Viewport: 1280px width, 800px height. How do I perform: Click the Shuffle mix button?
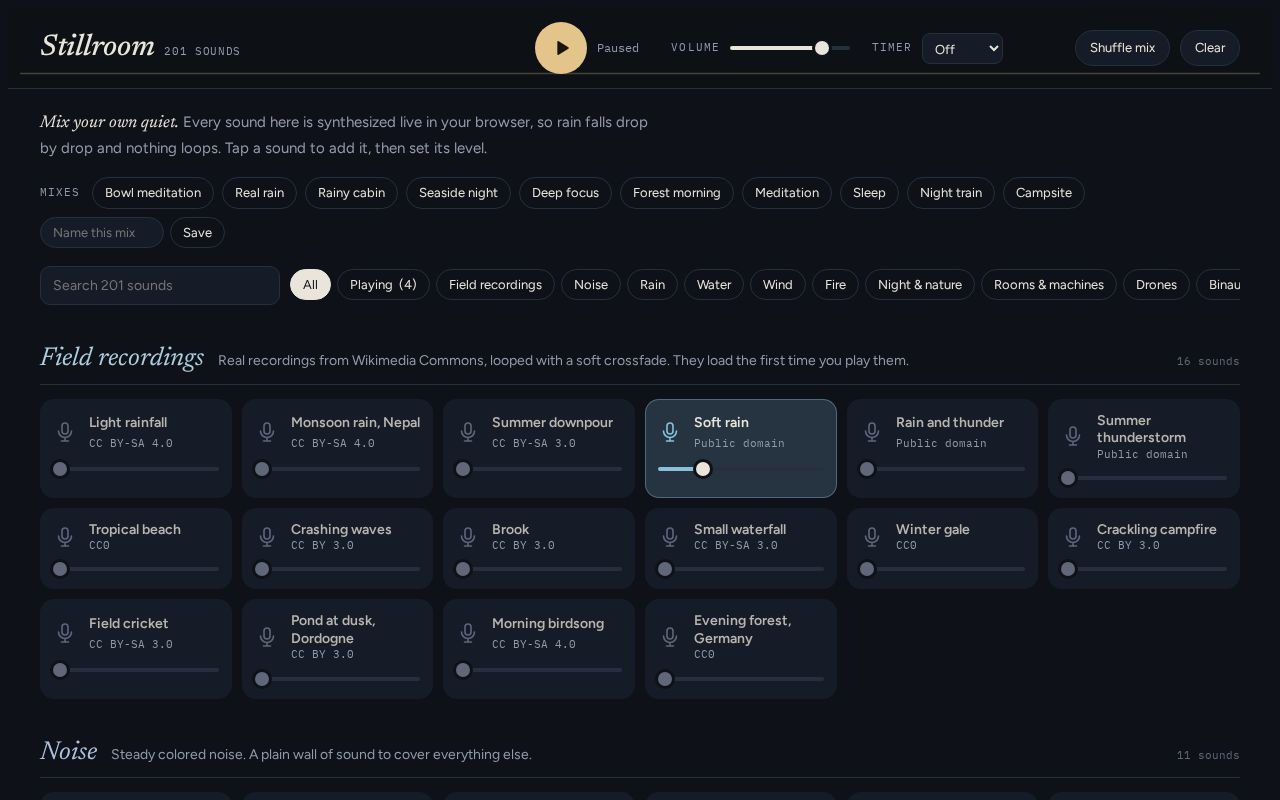click(1122, 48)
